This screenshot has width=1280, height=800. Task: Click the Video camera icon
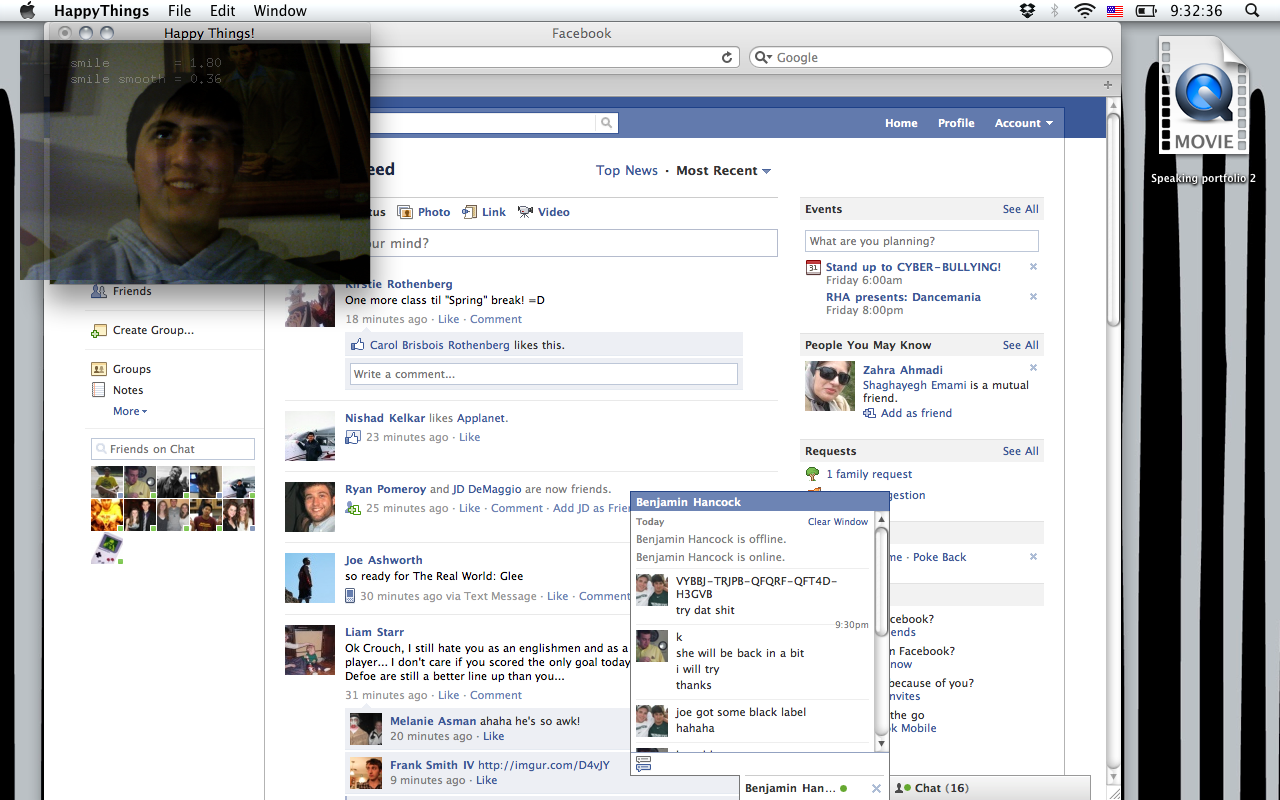[x=525, y=212]
